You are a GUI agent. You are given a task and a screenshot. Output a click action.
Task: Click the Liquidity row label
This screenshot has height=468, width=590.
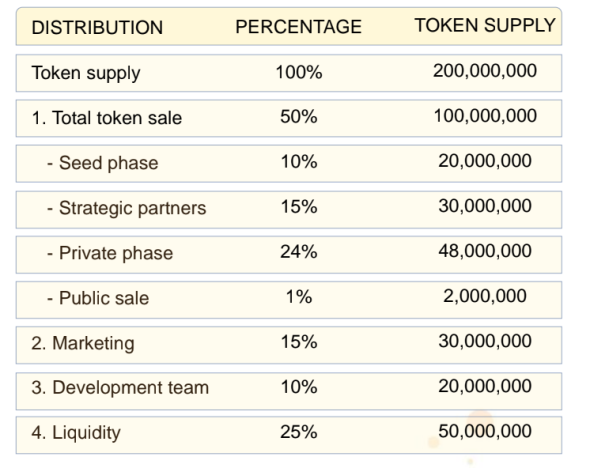pos(76,433)
